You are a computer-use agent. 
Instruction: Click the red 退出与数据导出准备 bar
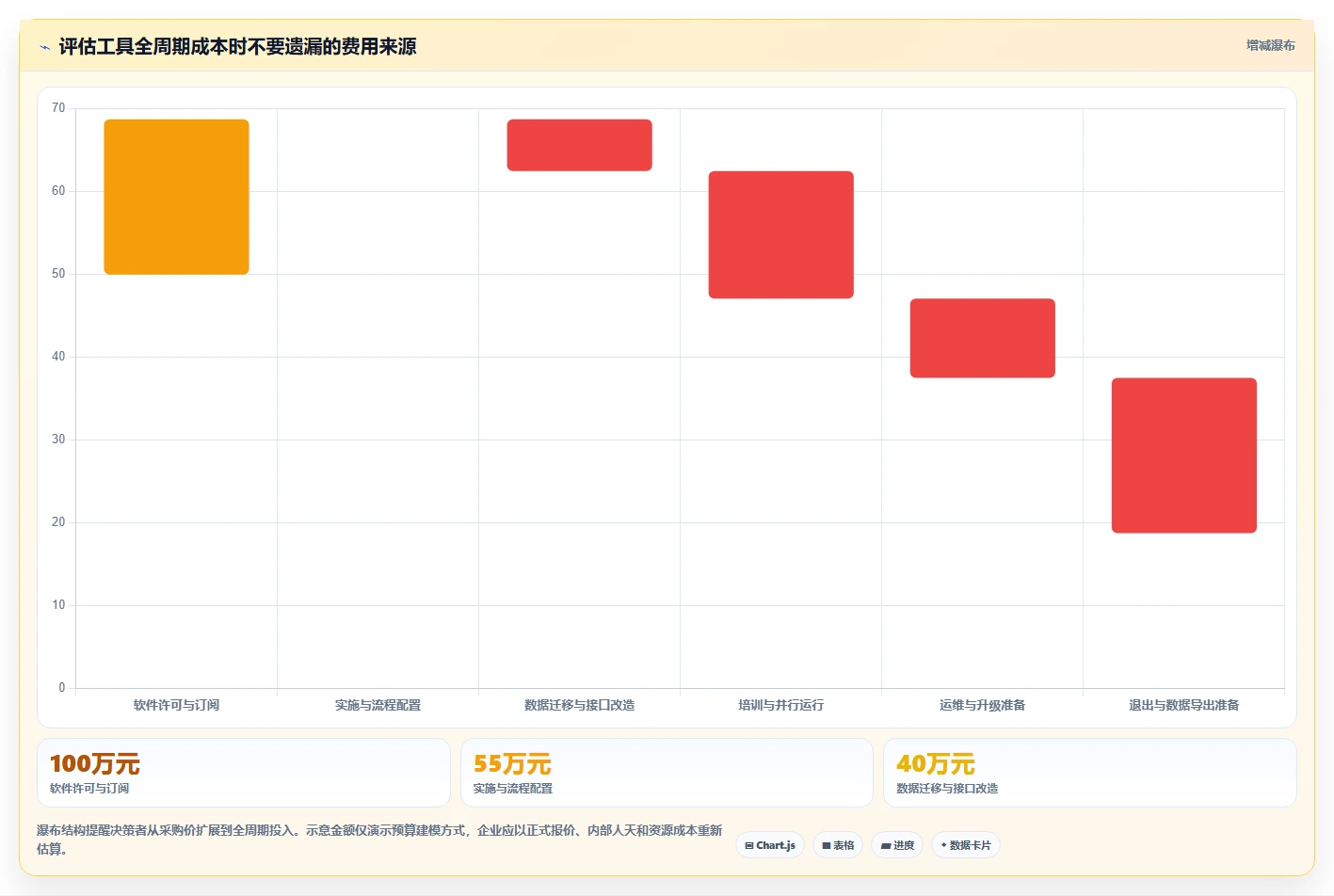[1183, 456]
